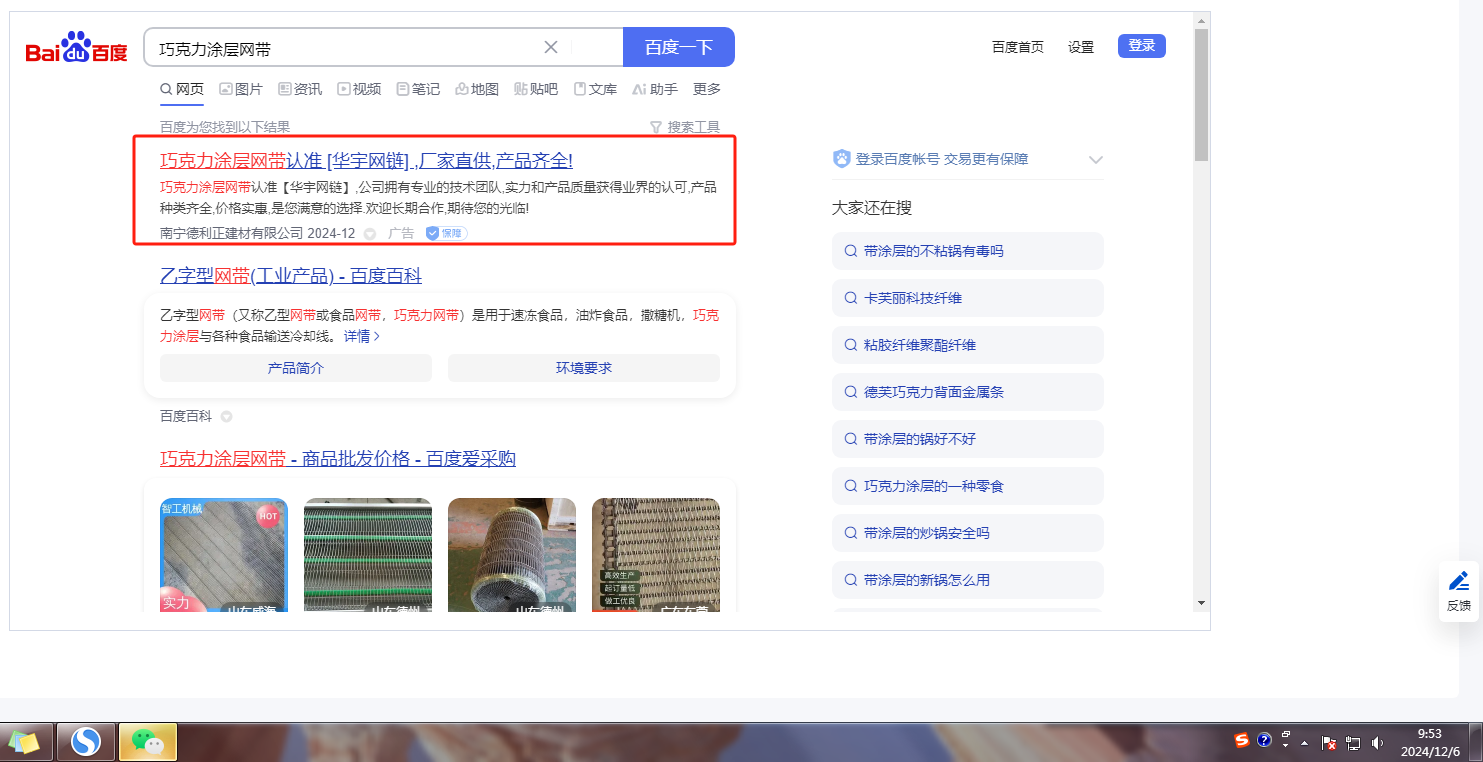Show hidden tray icons arrow
The height and width of the screenshot is (762, 1483).
point(1304,743)
